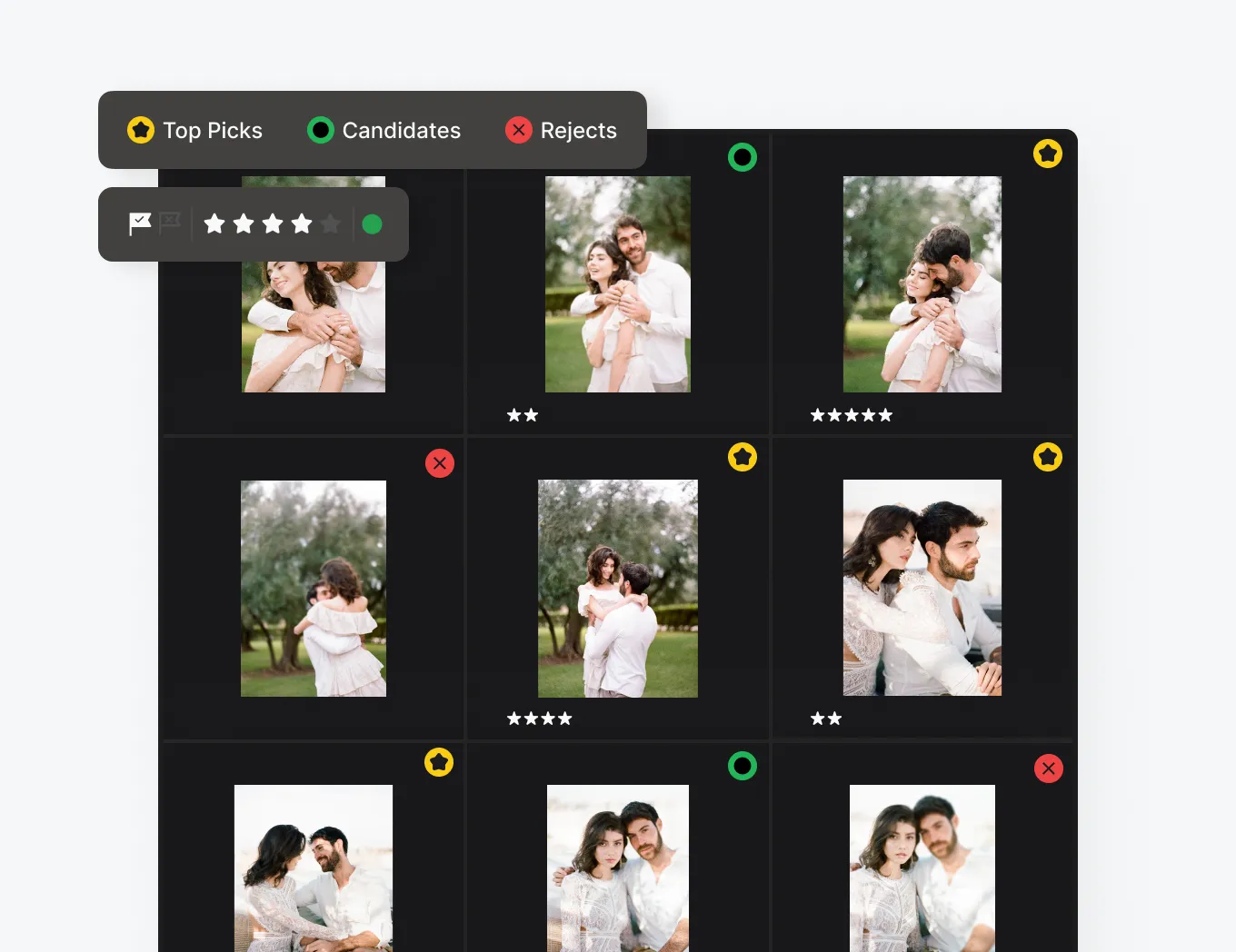Open the two-star olive tree couple thumbnail
The width and height of the screenshot is (1236, 952).
618,284
